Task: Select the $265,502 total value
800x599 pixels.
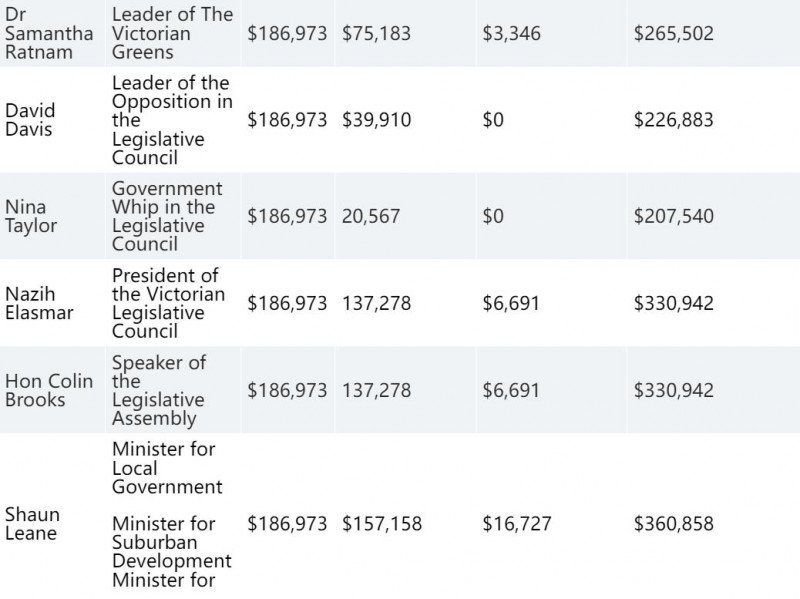Action: click(673, 34)
